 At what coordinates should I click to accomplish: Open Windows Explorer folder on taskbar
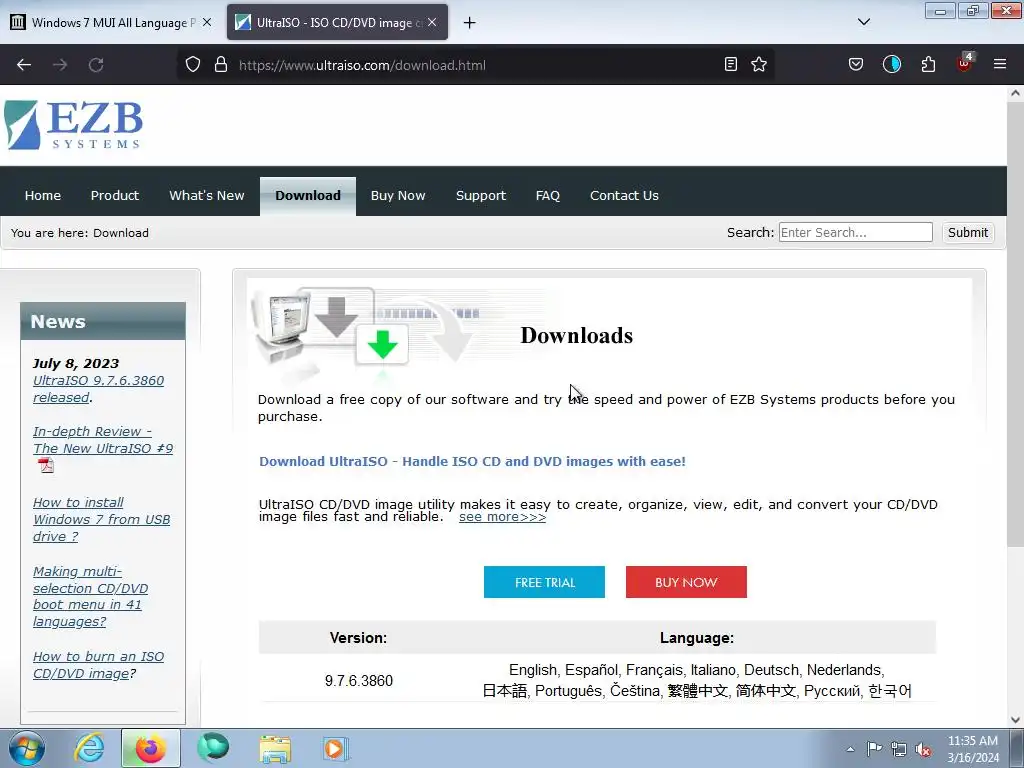click(276, 750)
